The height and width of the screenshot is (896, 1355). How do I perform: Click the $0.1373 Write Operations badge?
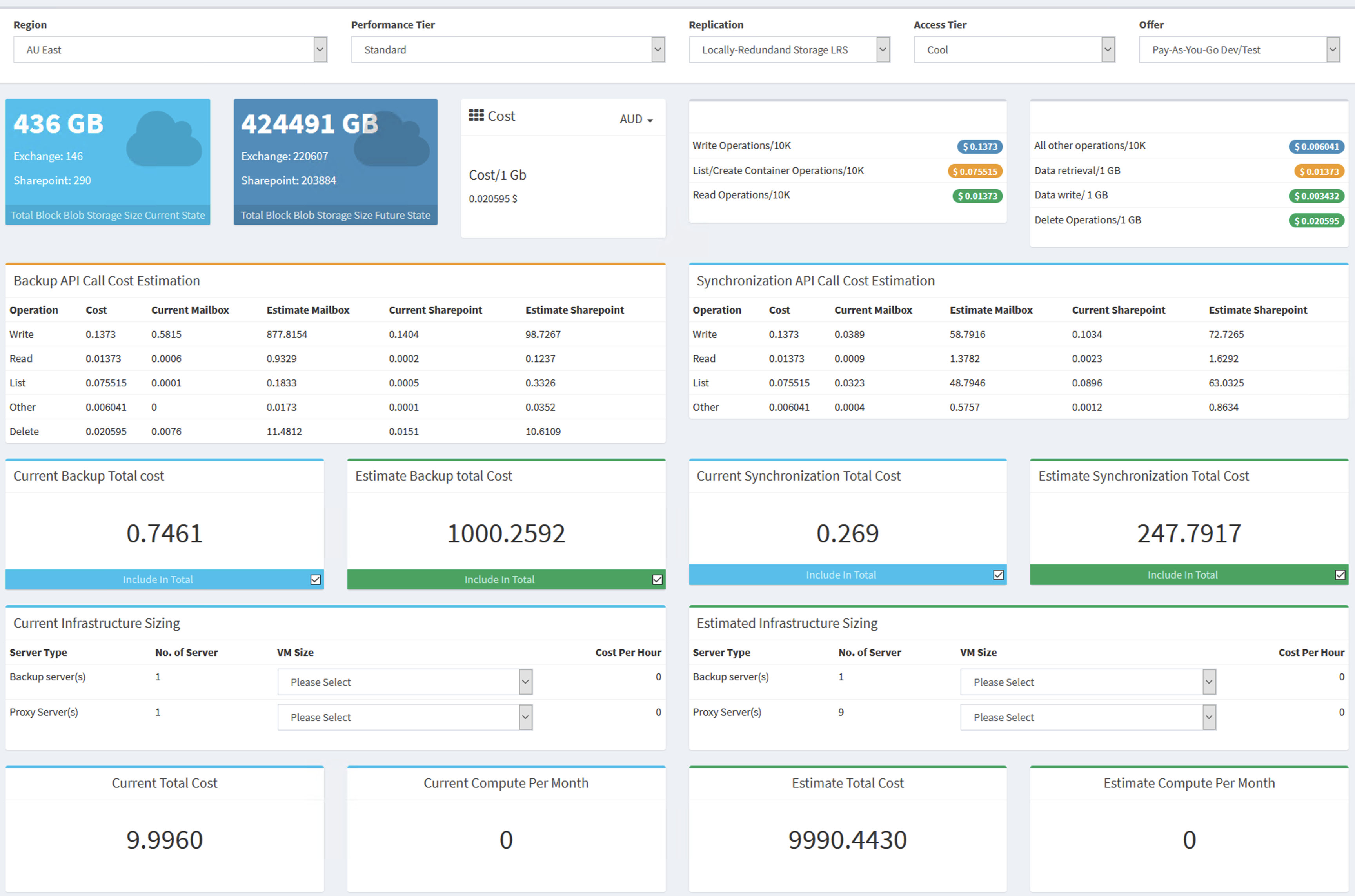coord(979,146)
